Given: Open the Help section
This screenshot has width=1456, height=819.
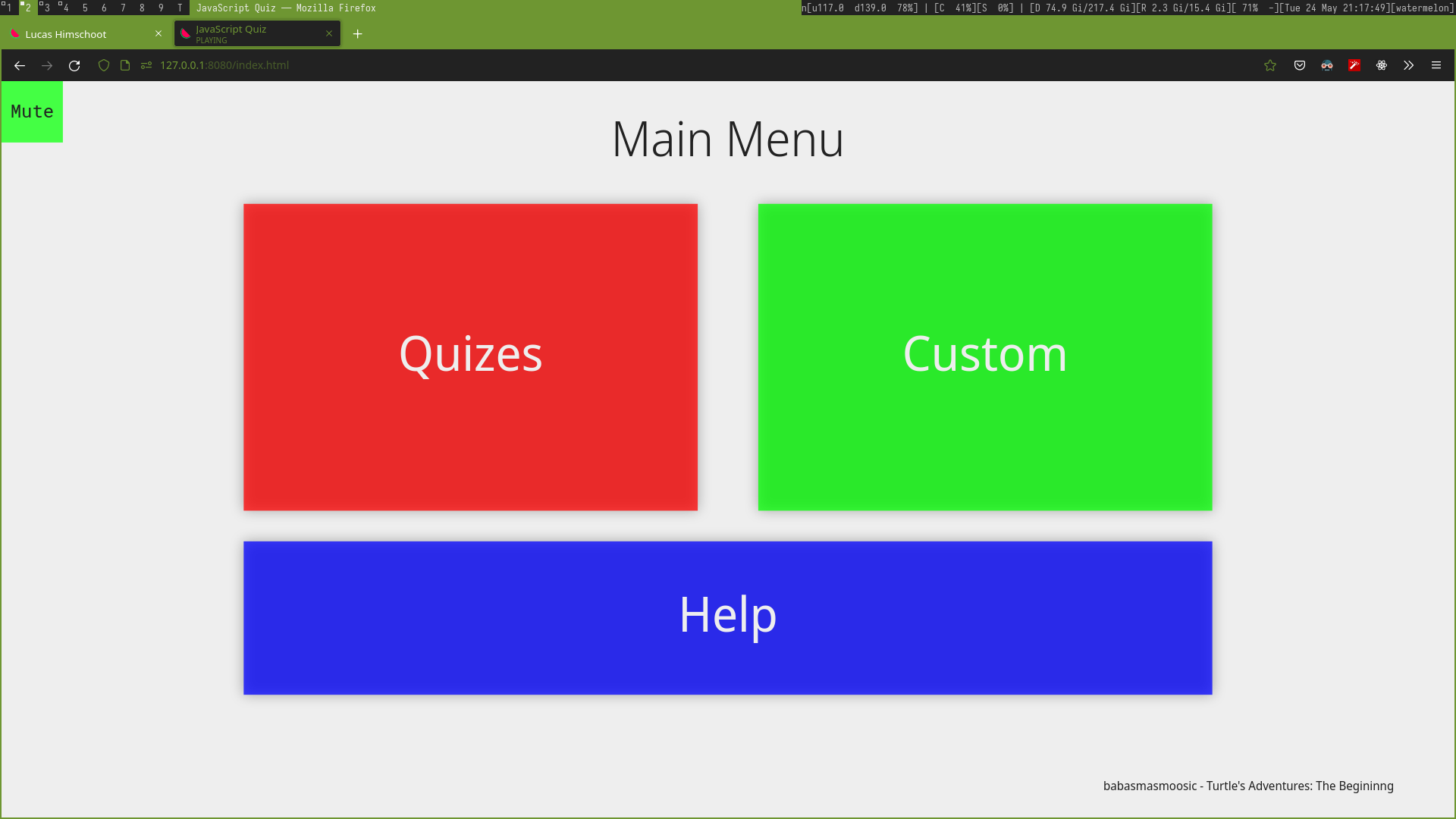Looking at the screenshot, I should [728, 617].
